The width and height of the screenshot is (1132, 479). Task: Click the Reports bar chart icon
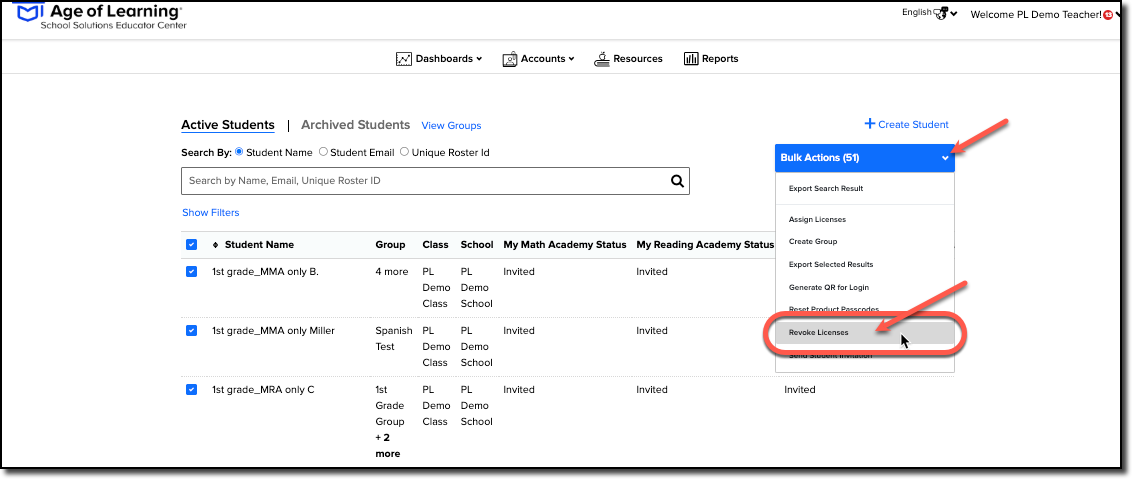[691, 59]
